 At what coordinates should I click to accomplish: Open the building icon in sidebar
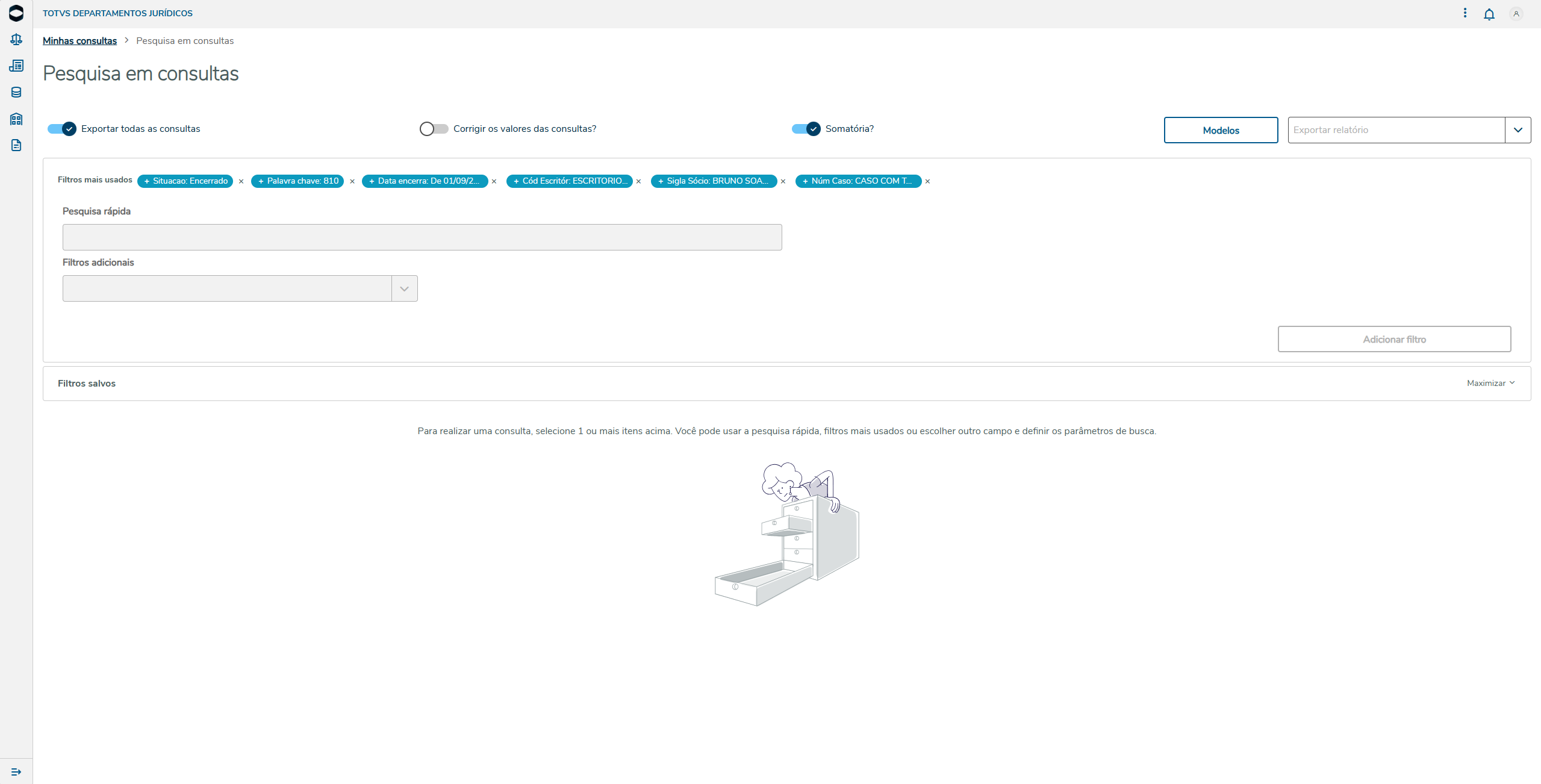[x=16, y=119]
